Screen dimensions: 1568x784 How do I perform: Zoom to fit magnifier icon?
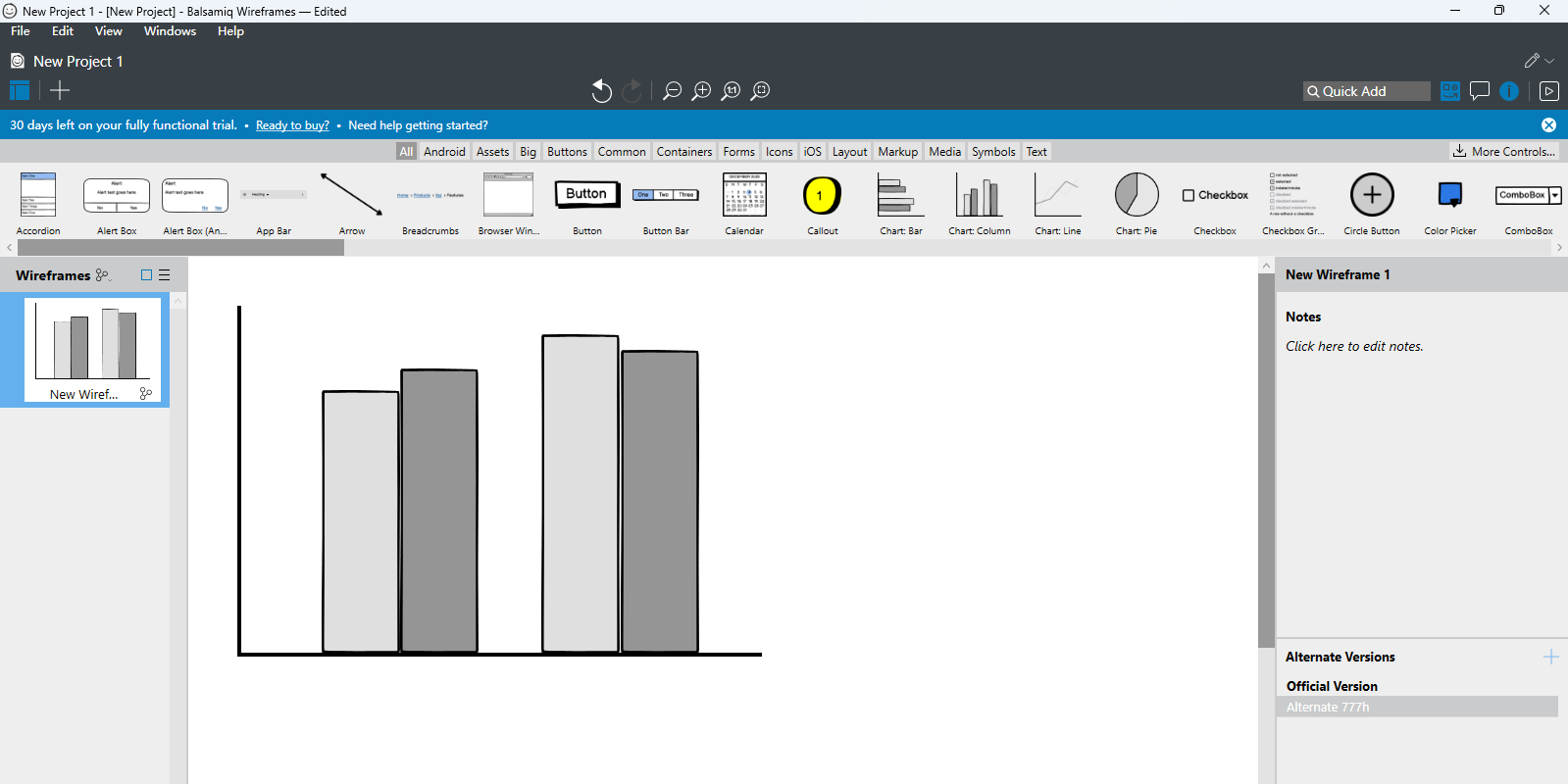760,91
